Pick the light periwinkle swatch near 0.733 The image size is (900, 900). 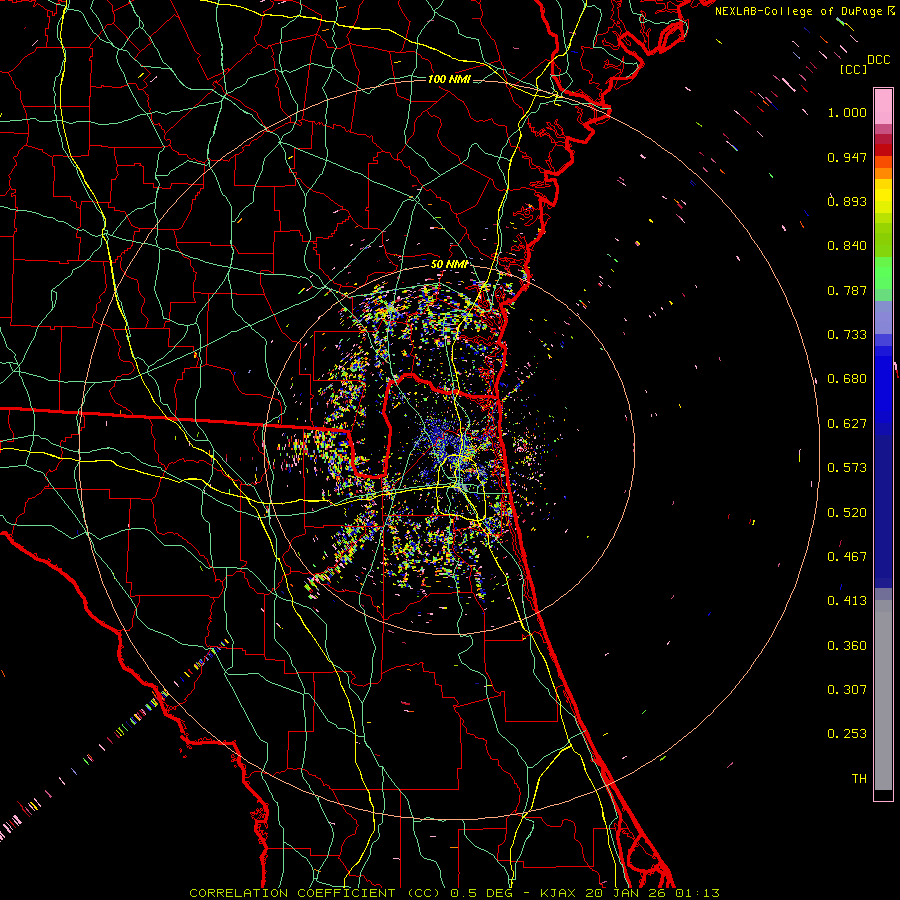click(883, 317)
